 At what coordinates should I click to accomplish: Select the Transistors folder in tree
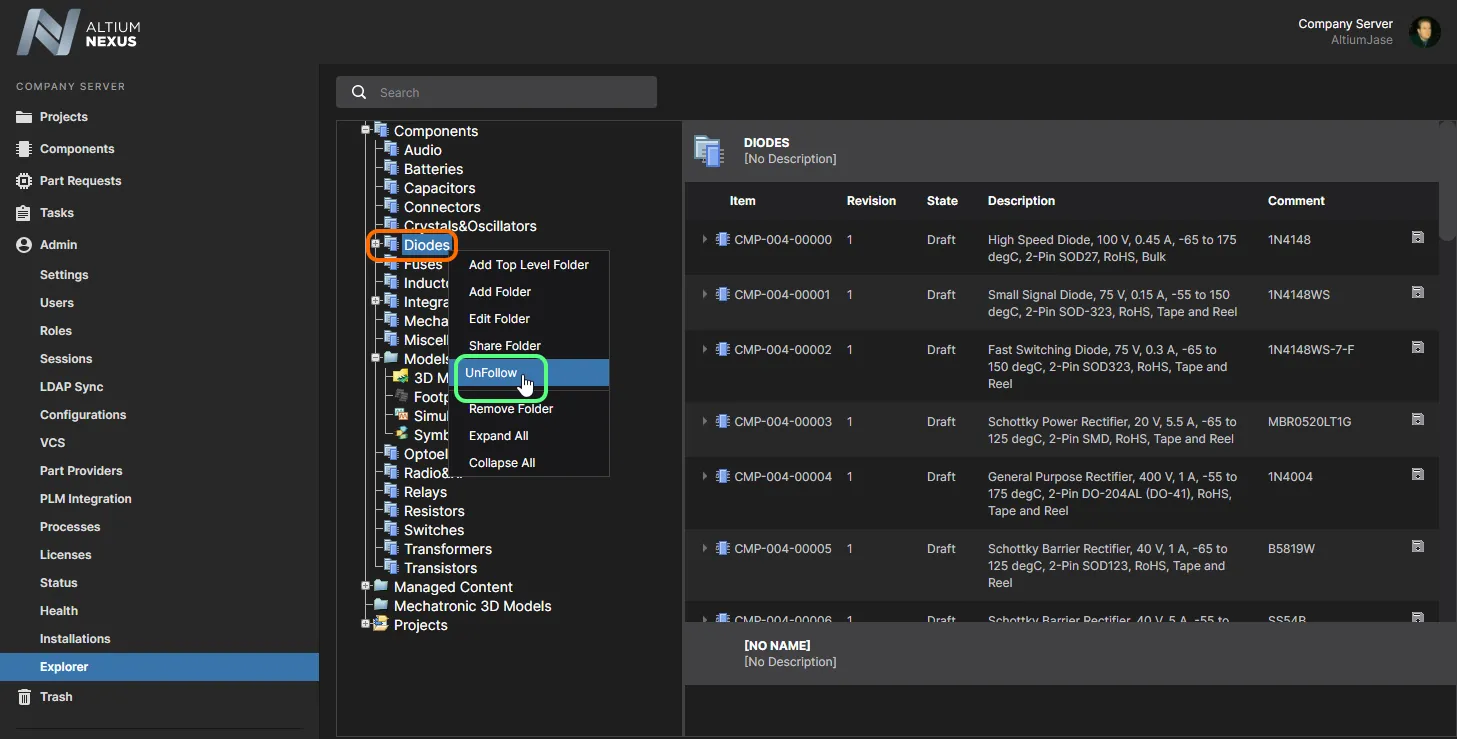point(440,568)
